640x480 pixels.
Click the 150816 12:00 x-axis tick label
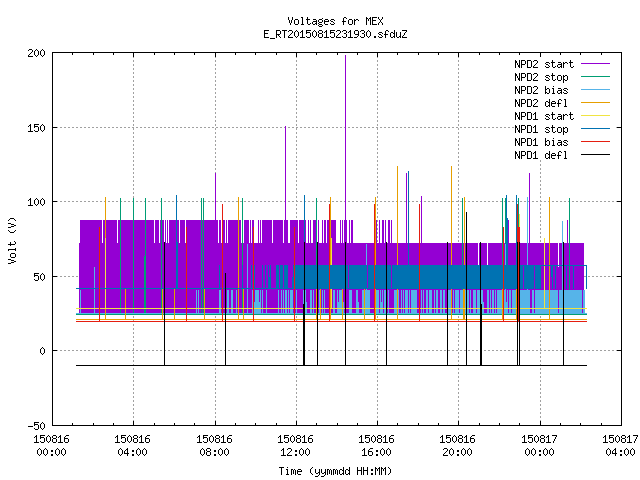(295, 446)
